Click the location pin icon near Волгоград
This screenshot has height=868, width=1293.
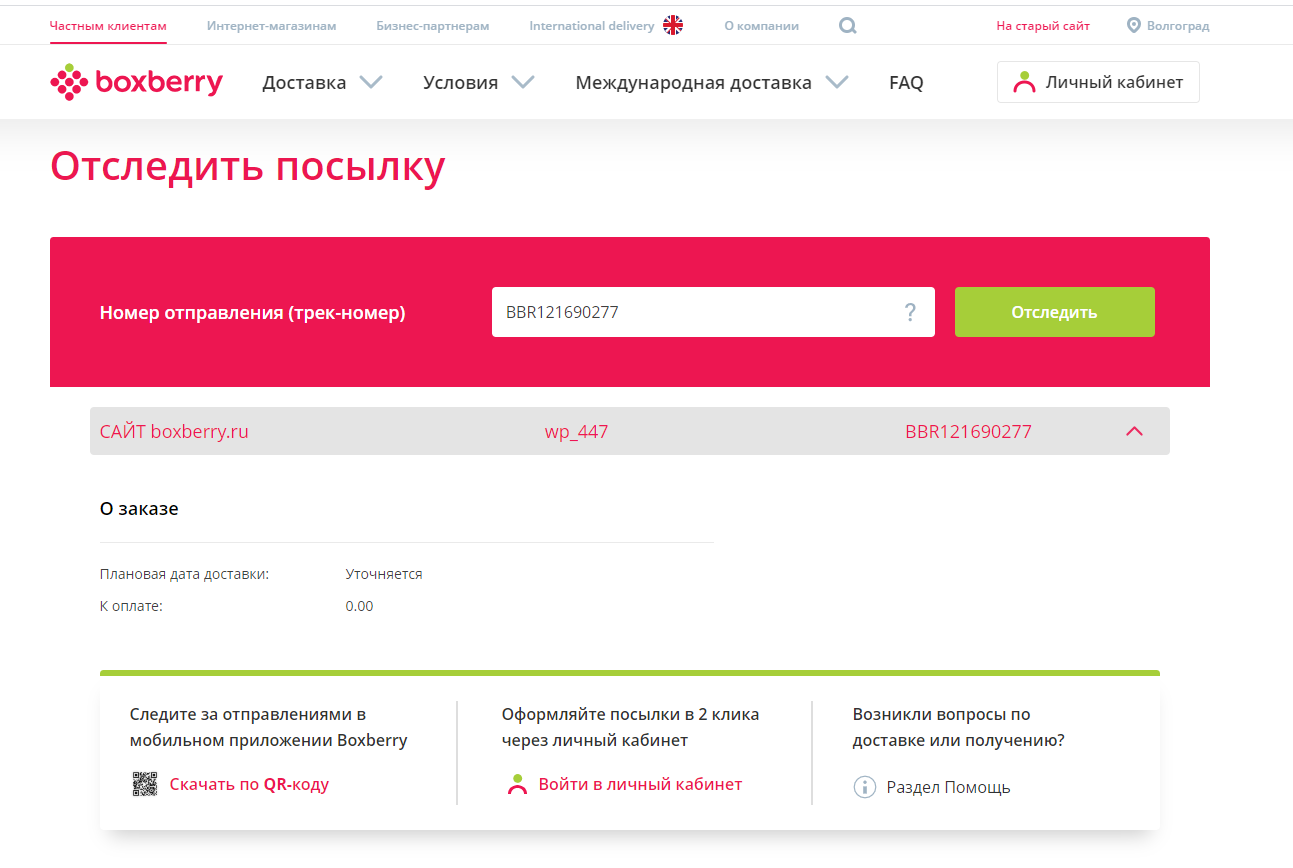[1133, 26]
